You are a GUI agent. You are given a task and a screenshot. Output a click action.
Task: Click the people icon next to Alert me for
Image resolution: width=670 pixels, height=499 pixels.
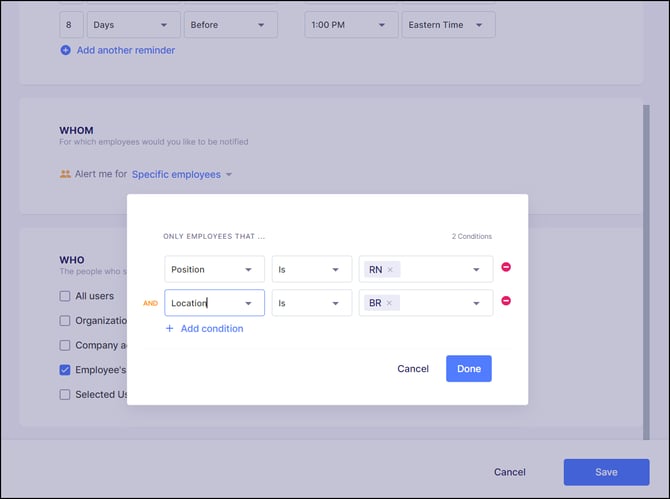tap(65, 174)
